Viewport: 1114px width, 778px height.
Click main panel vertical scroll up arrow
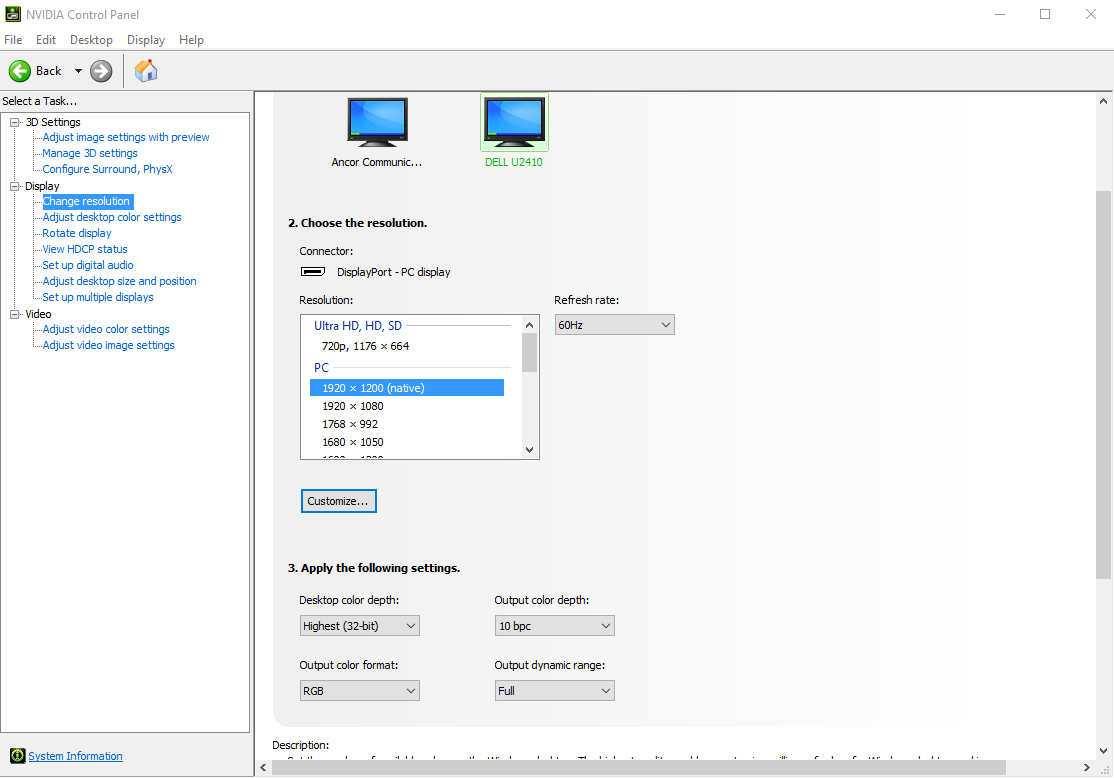1103,101
